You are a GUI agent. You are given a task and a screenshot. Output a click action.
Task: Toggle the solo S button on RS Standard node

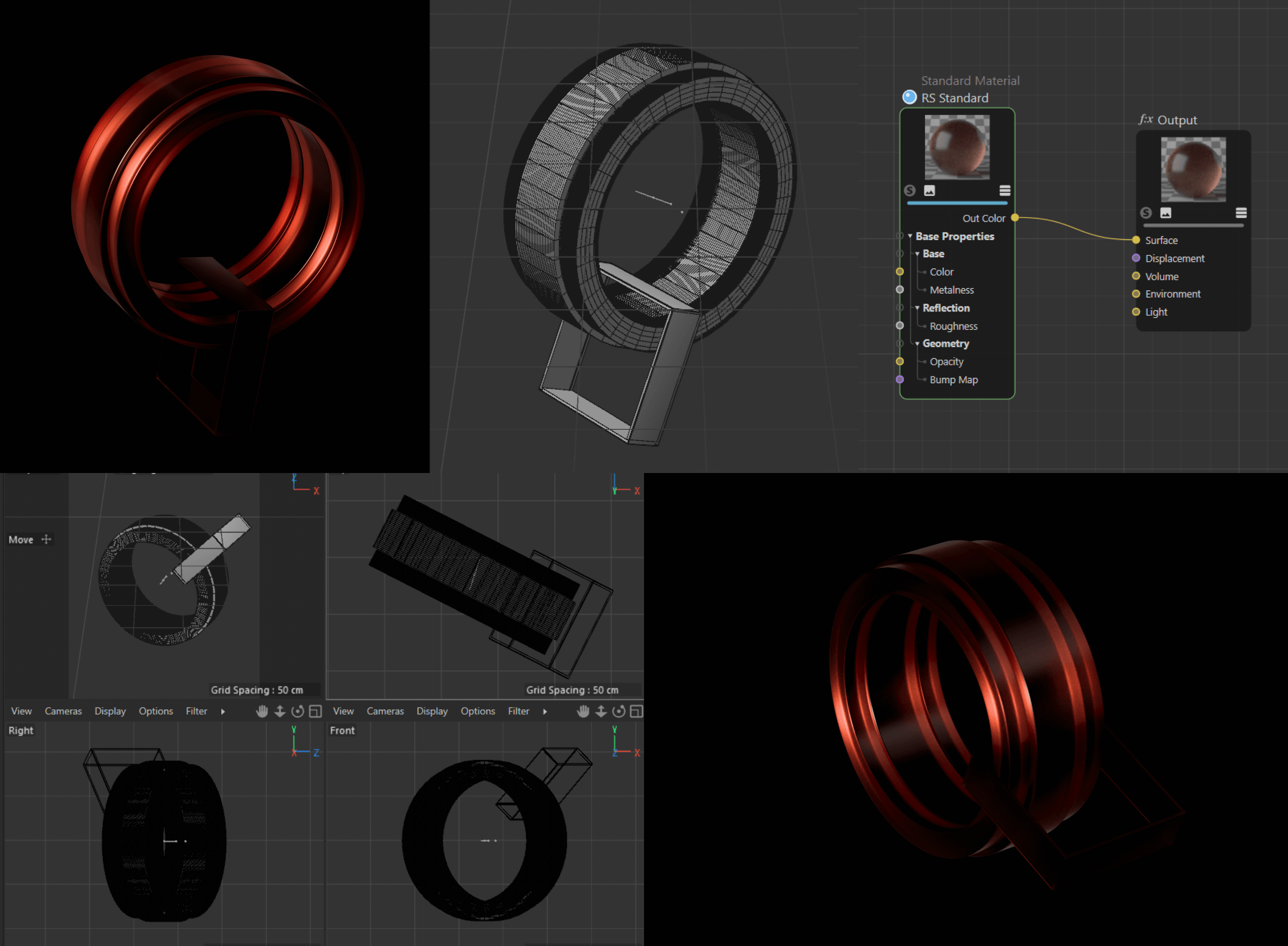point(909,190)
